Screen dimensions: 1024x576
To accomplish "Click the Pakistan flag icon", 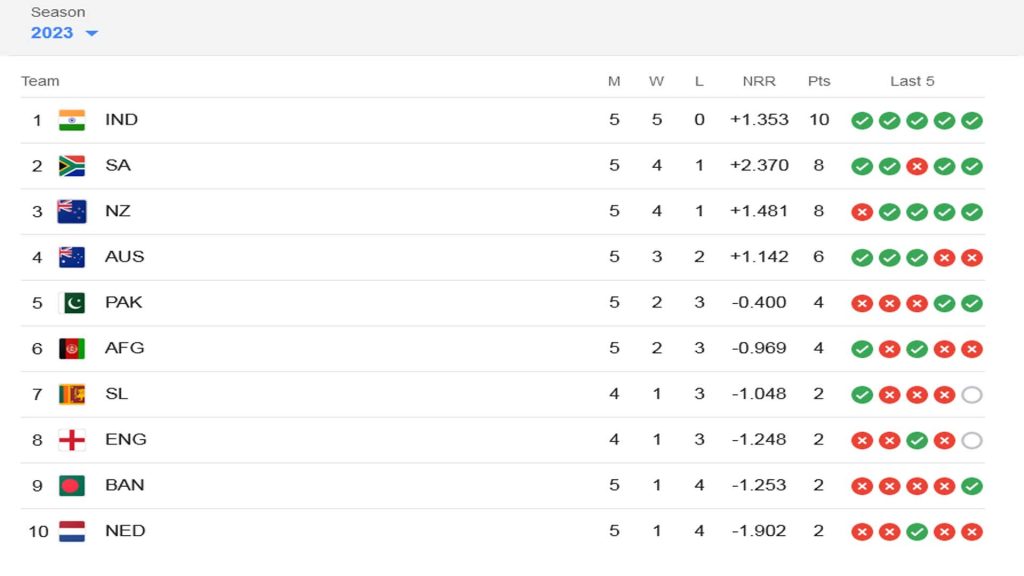I will 72,303.
